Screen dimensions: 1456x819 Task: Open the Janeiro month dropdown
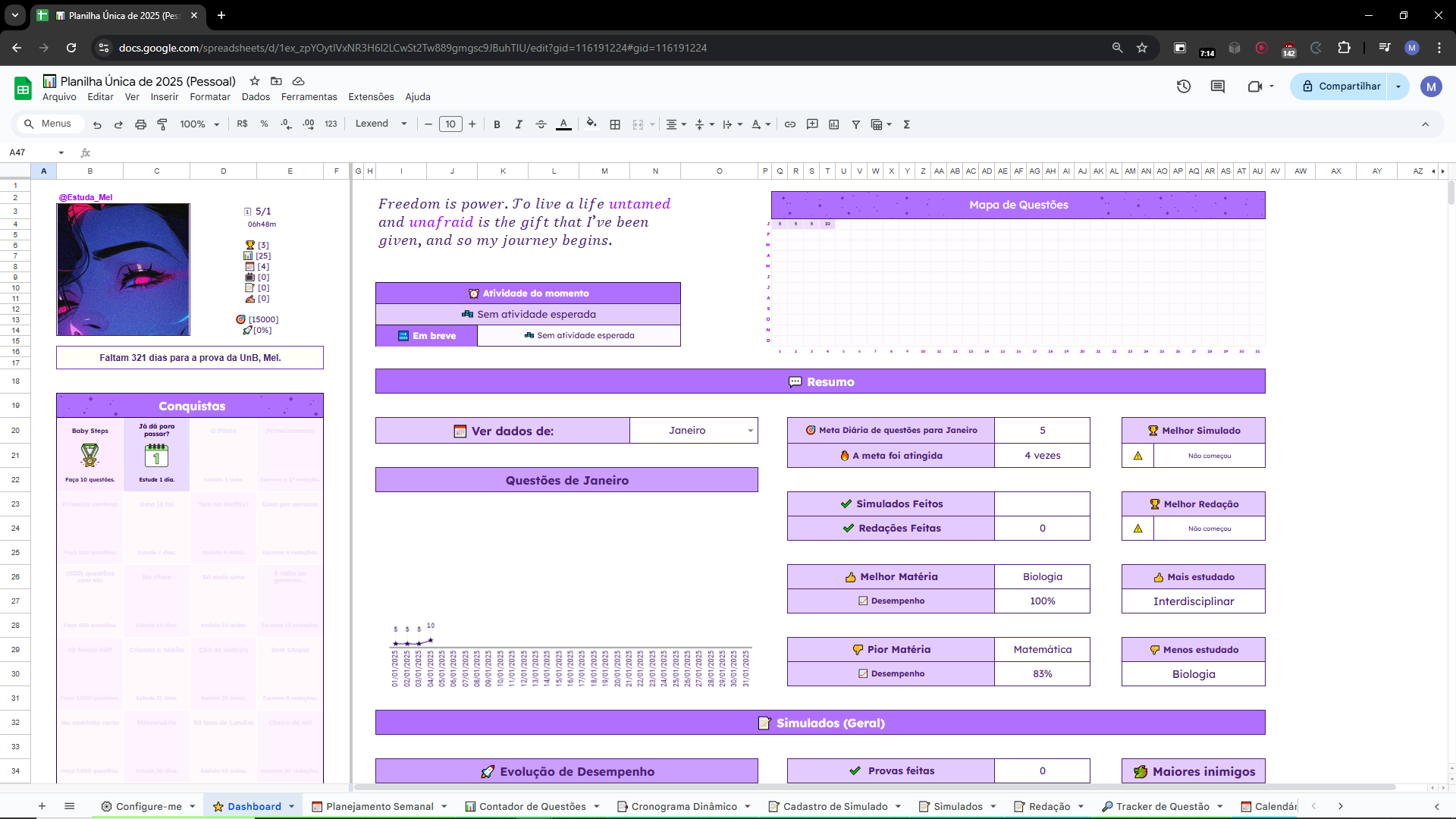(x=750, y=431)
